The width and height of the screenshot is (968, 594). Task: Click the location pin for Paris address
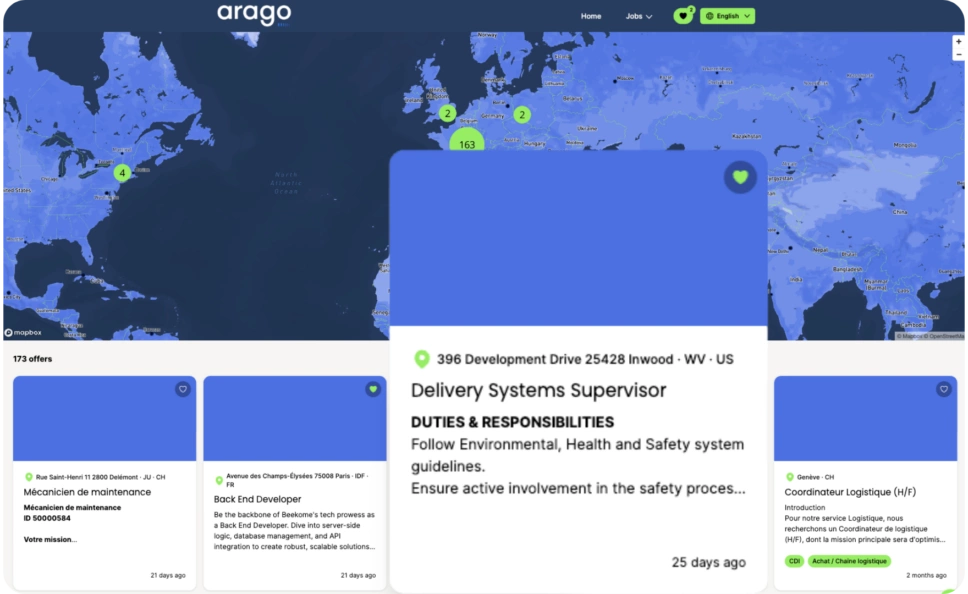pos(219,480)
